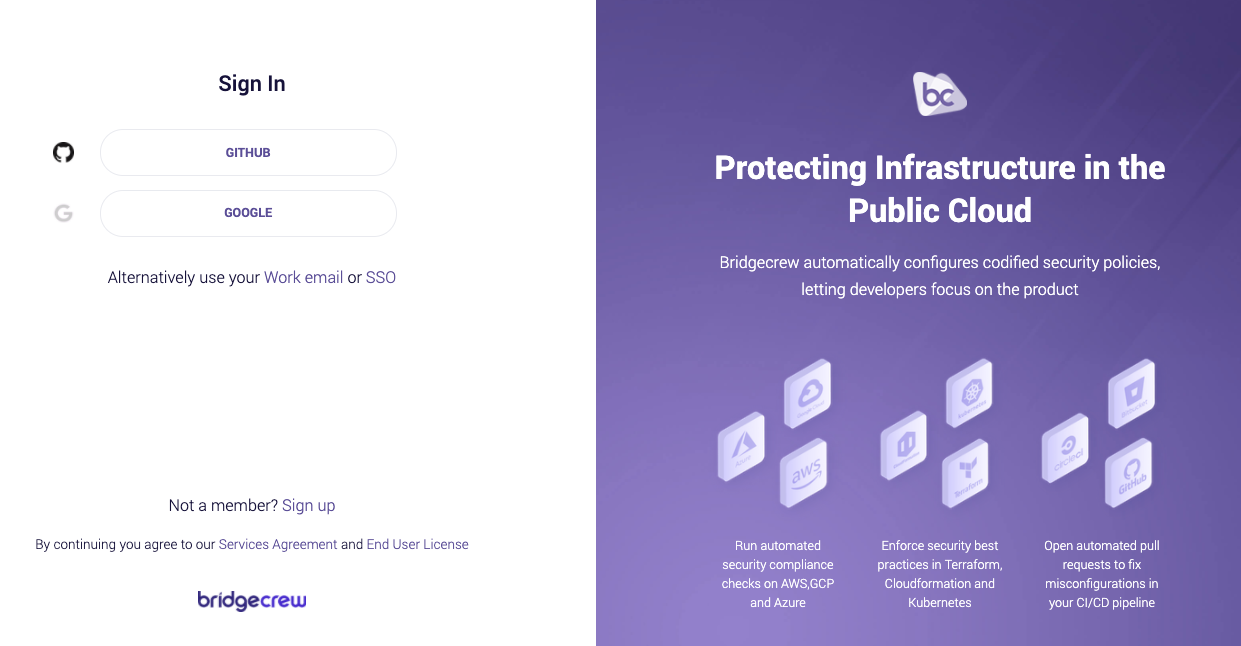Click the Bridgecrew bc logo badge
The height and width of the screenshot is (646, 1241).
pos(940,94)
